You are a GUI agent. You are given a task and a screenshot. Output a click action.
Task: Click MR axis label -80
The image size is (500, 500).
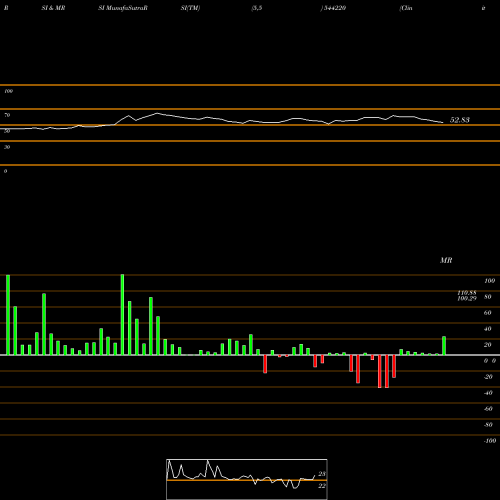tap(488, 425)
